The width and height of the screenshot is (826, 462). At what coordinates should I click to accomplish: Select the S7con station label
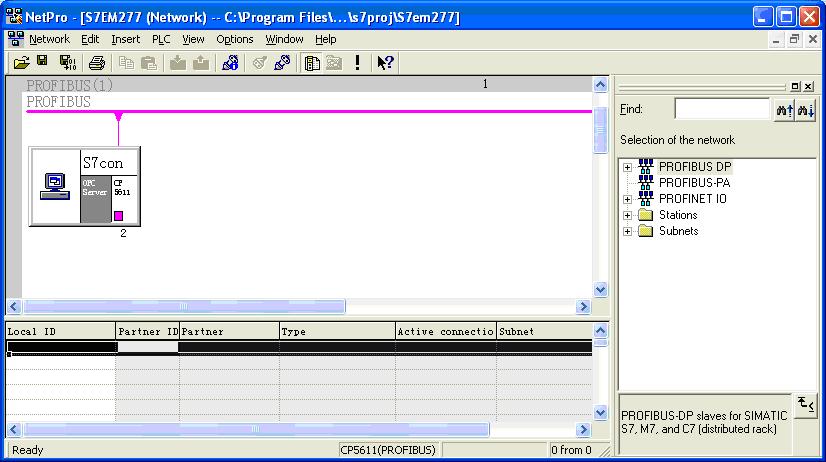[x=103, y=163]
